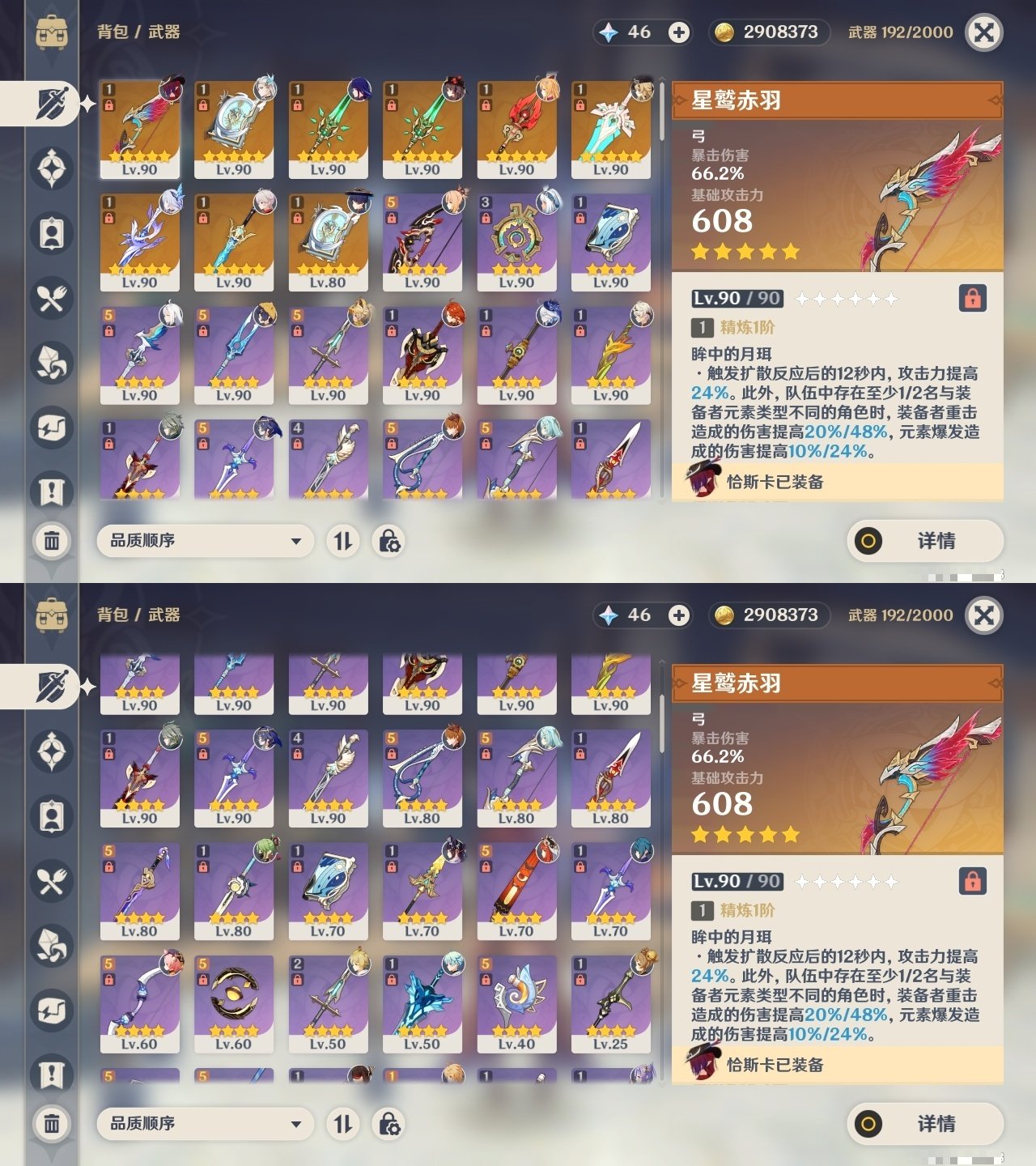Click the quest item exclamation icon in lower sidebar
The width and height of the screenshot is (1036, 1166).
pyautogui.click(x=52, y=1075)
